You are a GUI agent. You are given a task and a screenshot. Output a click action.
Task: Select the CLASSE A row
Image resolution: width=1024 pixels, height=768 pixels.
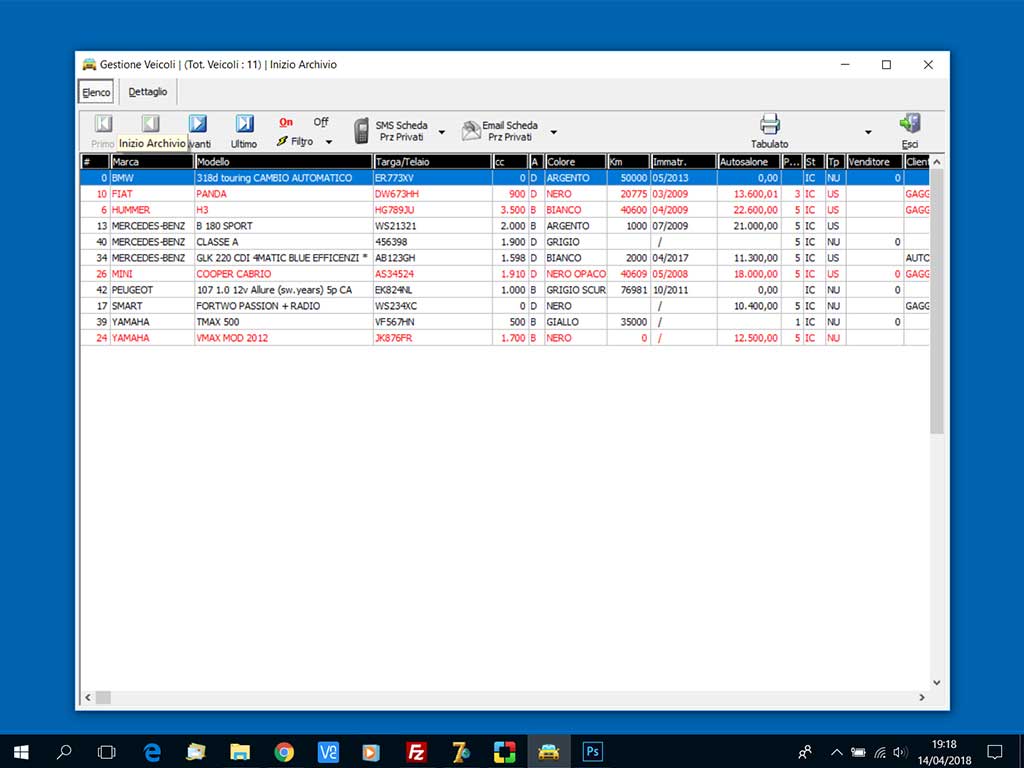(505, 242)
